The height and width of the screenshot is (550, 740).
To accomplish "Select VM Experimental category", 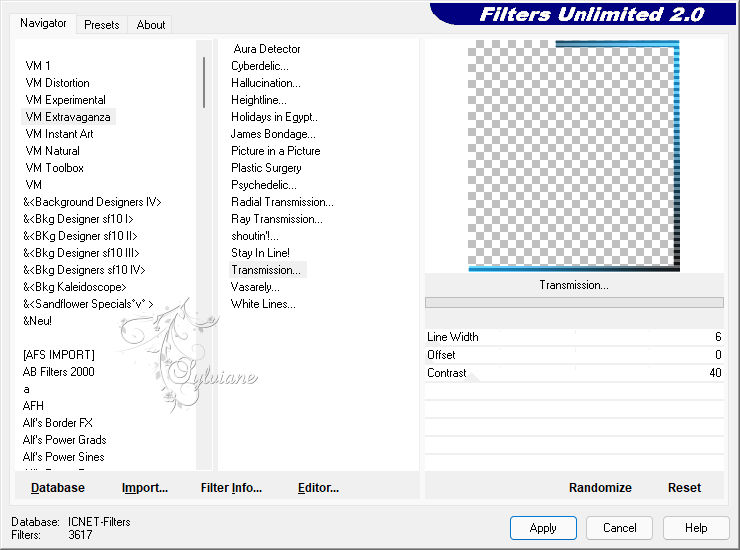I will (66, 100).
